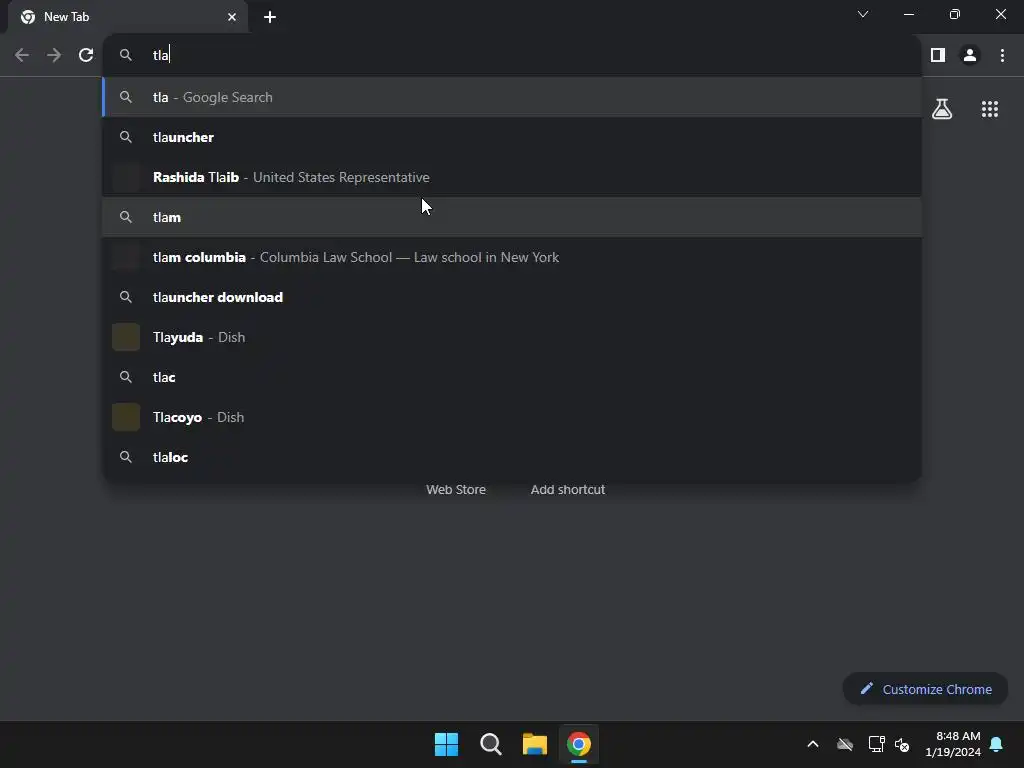Click the search icon in the address bar
This screenshot has width=1024, height=768.
pyautogui.click(x=126, y=55)
